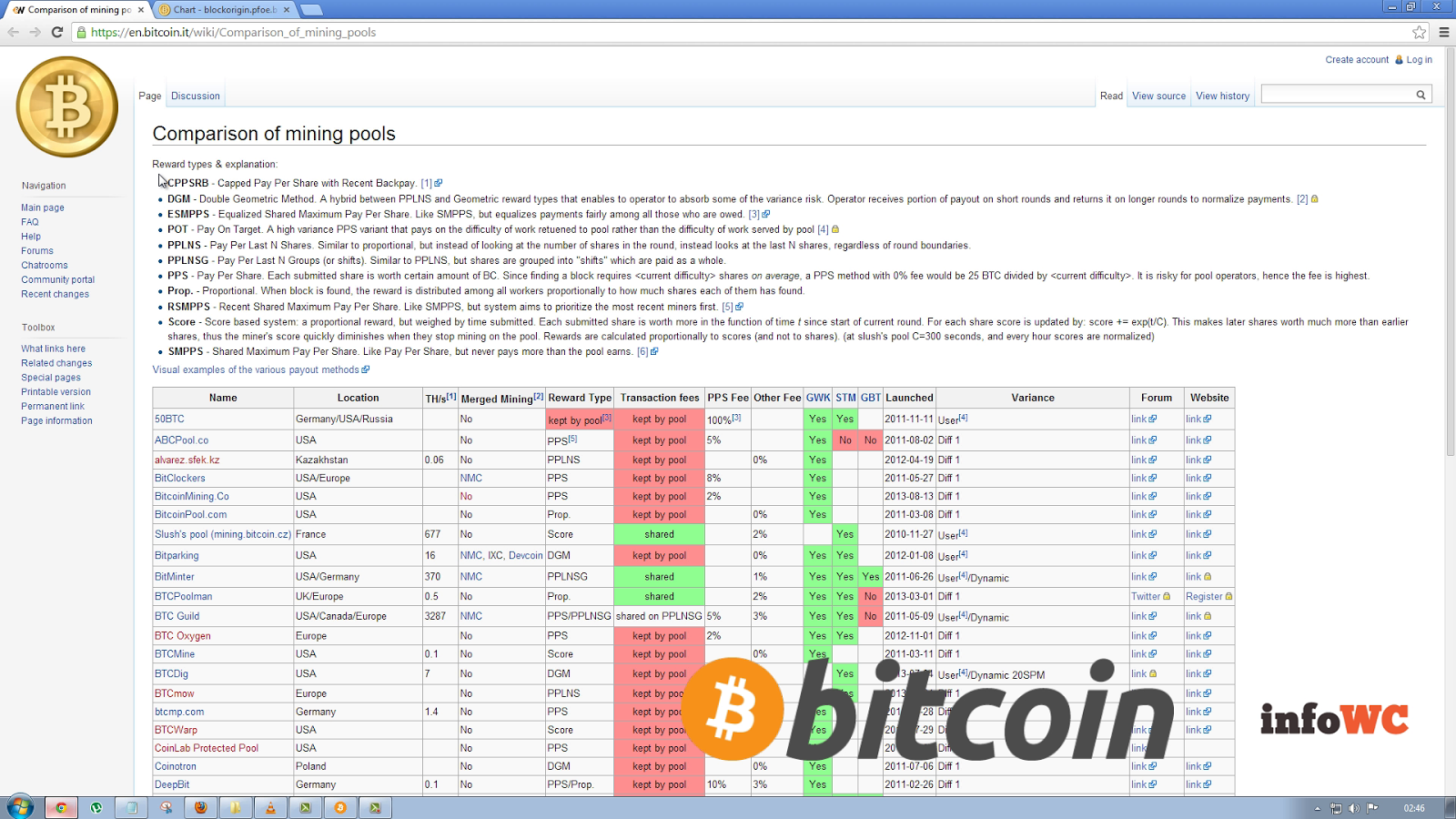1456x819 pixels.
Task: Click the GBT column header link
Action: (871, 398)
